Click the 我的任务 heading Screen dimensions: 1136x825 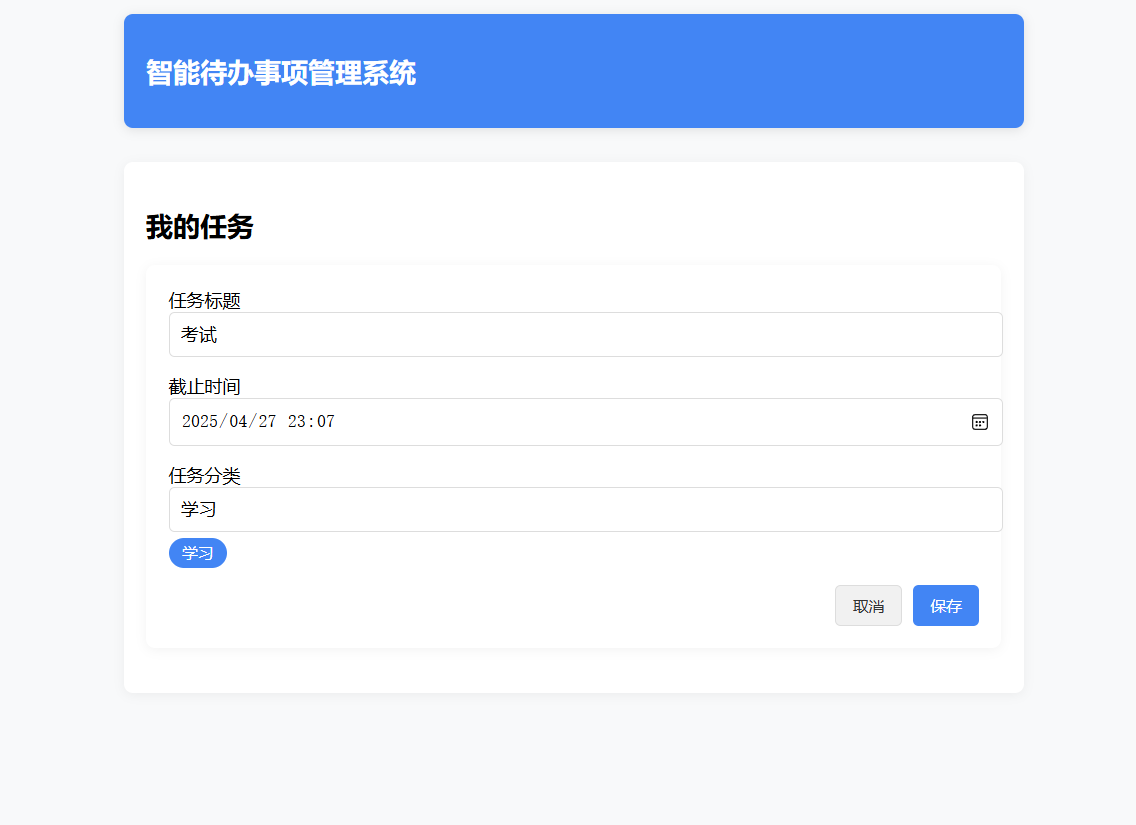click(x=200, y=227)
